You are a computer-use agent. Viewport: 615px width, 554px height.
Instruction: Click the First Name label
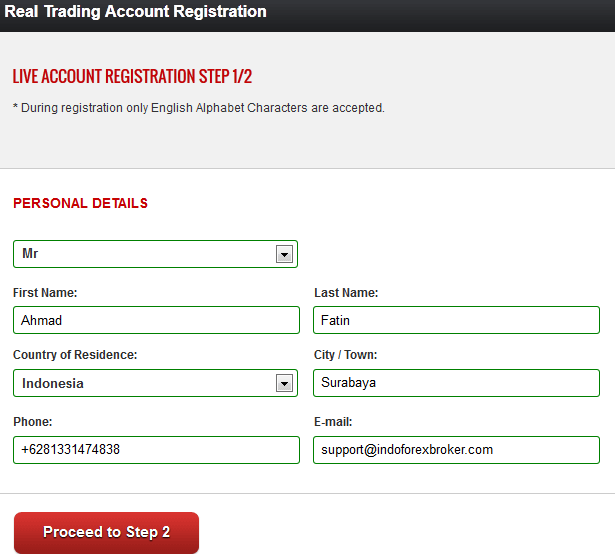click(45, 293)
